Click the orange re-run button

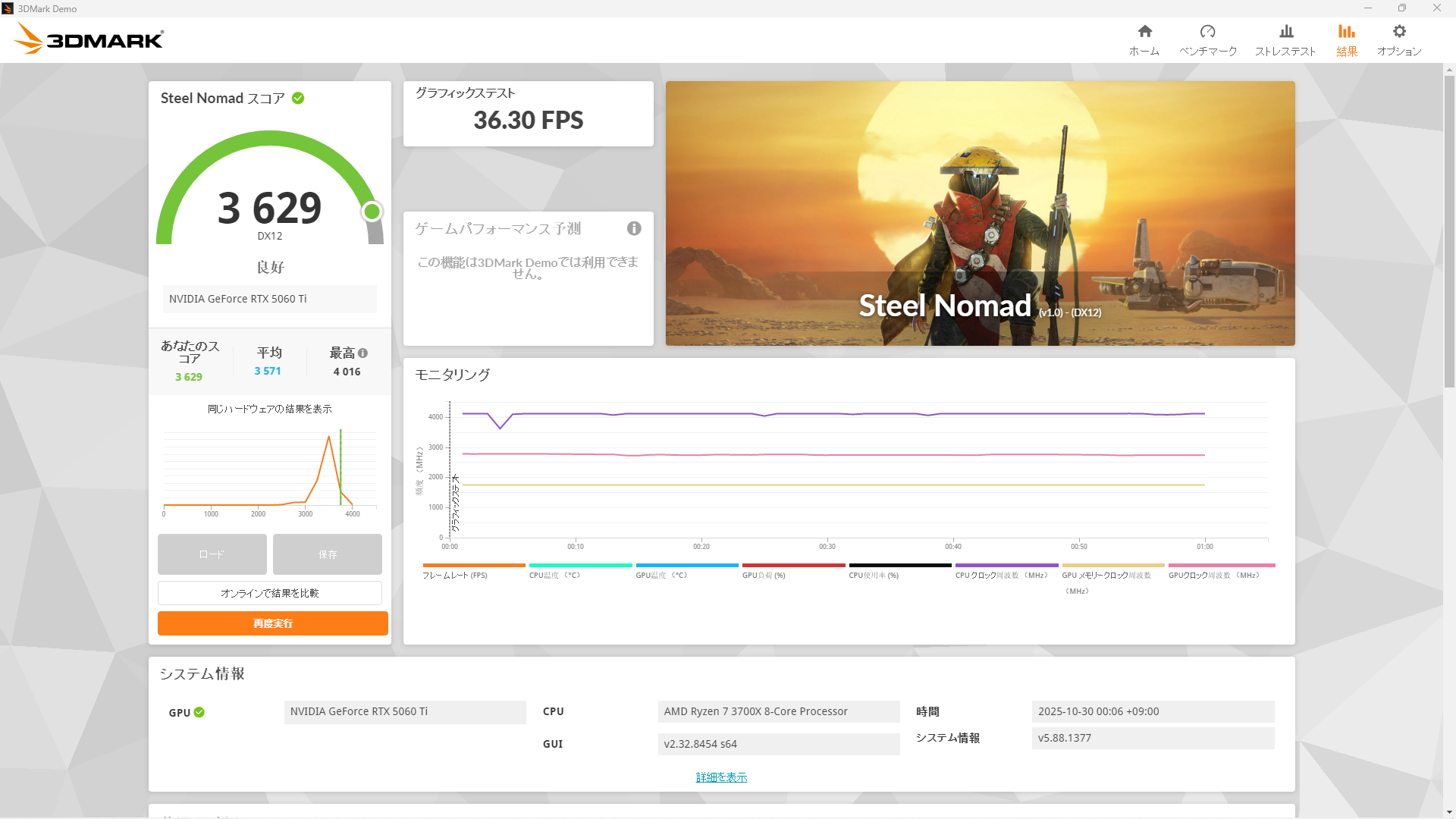point(272,623)
